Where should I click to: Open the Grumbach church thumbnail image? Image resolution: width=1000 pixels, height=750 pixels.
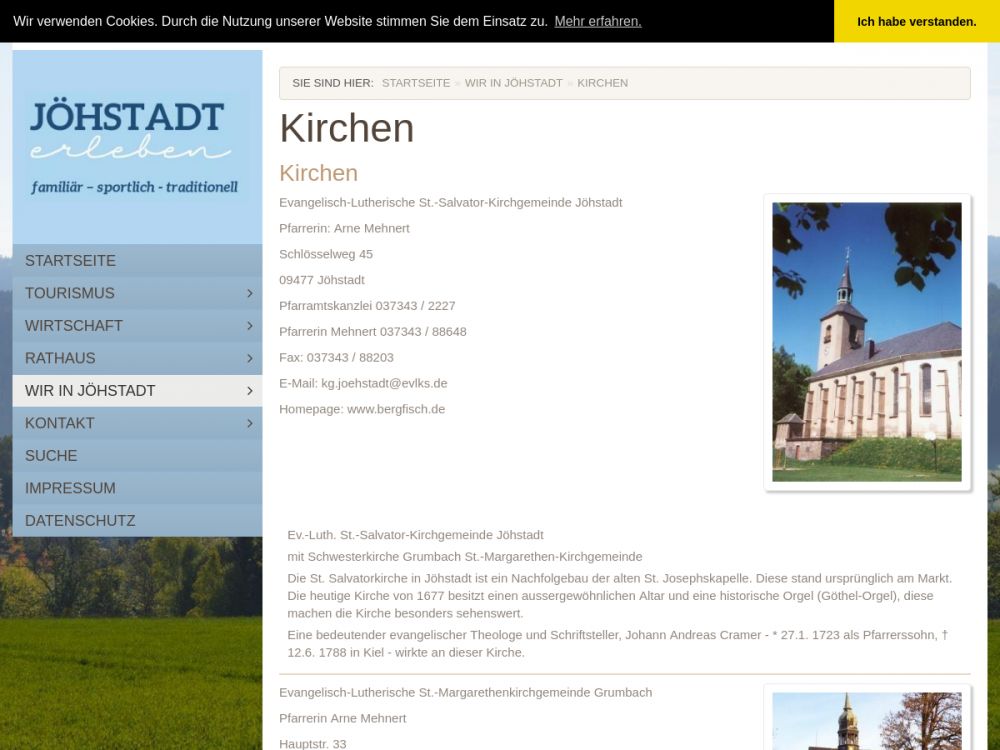[867, 720]
